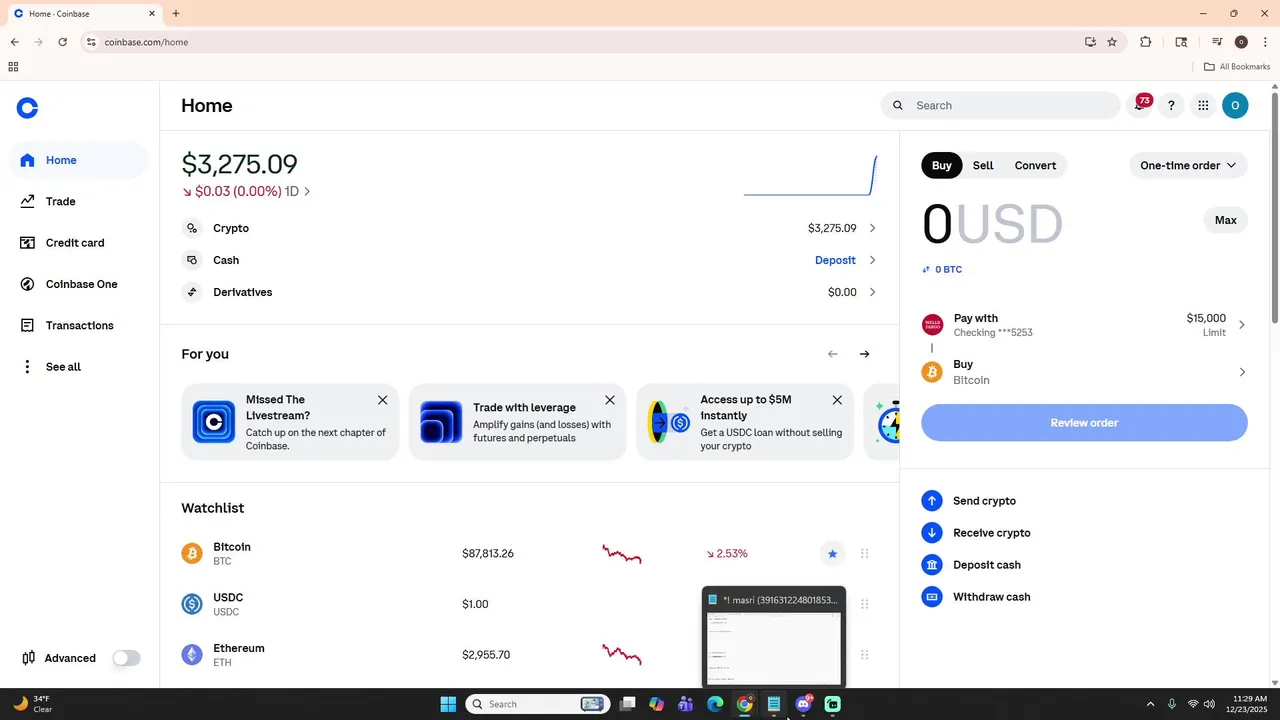
Task: Open Chrome three-dot menu
Action: tap(1265, 42)
